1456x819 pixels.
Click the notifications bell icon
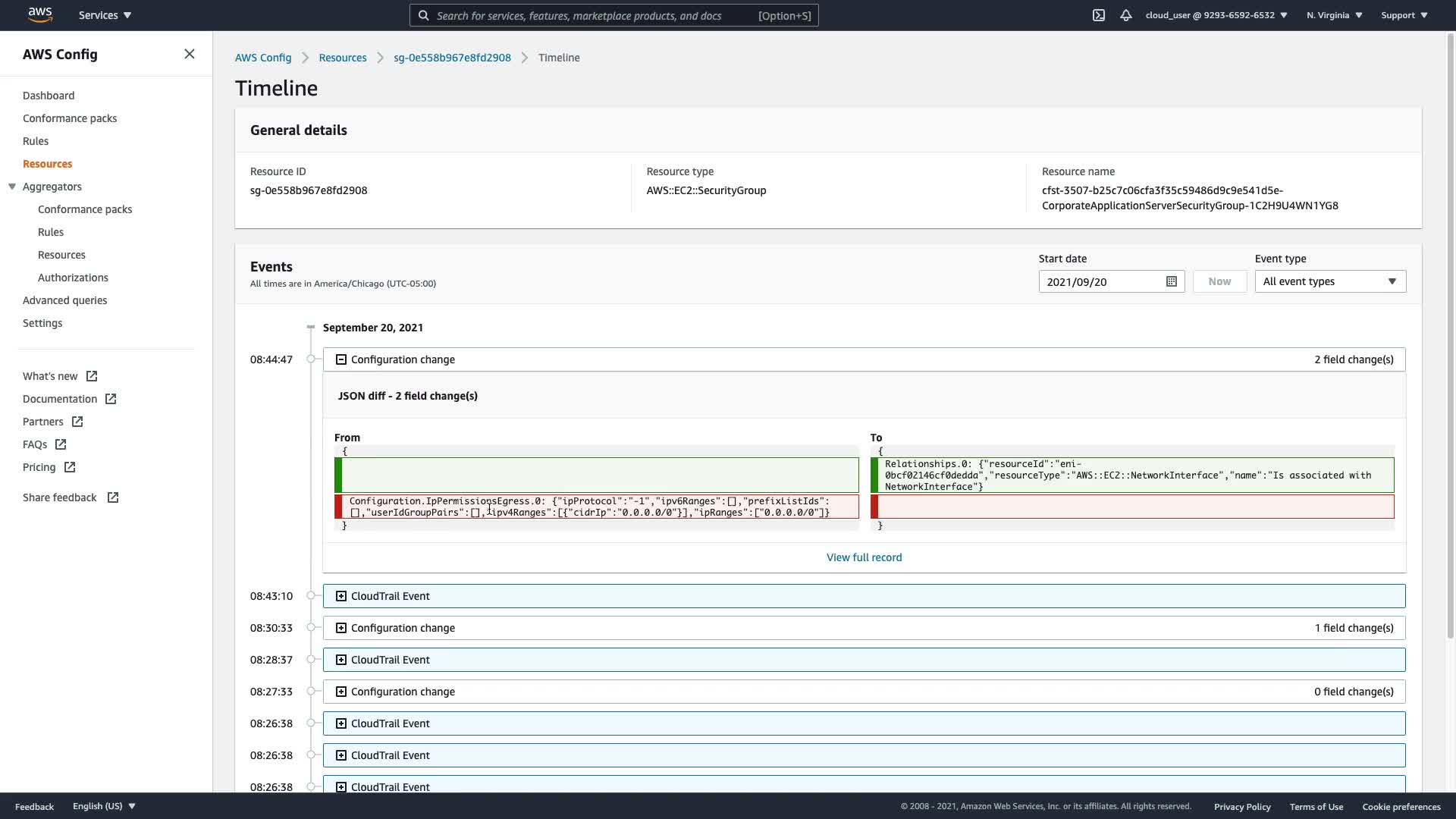point(1126,15)
